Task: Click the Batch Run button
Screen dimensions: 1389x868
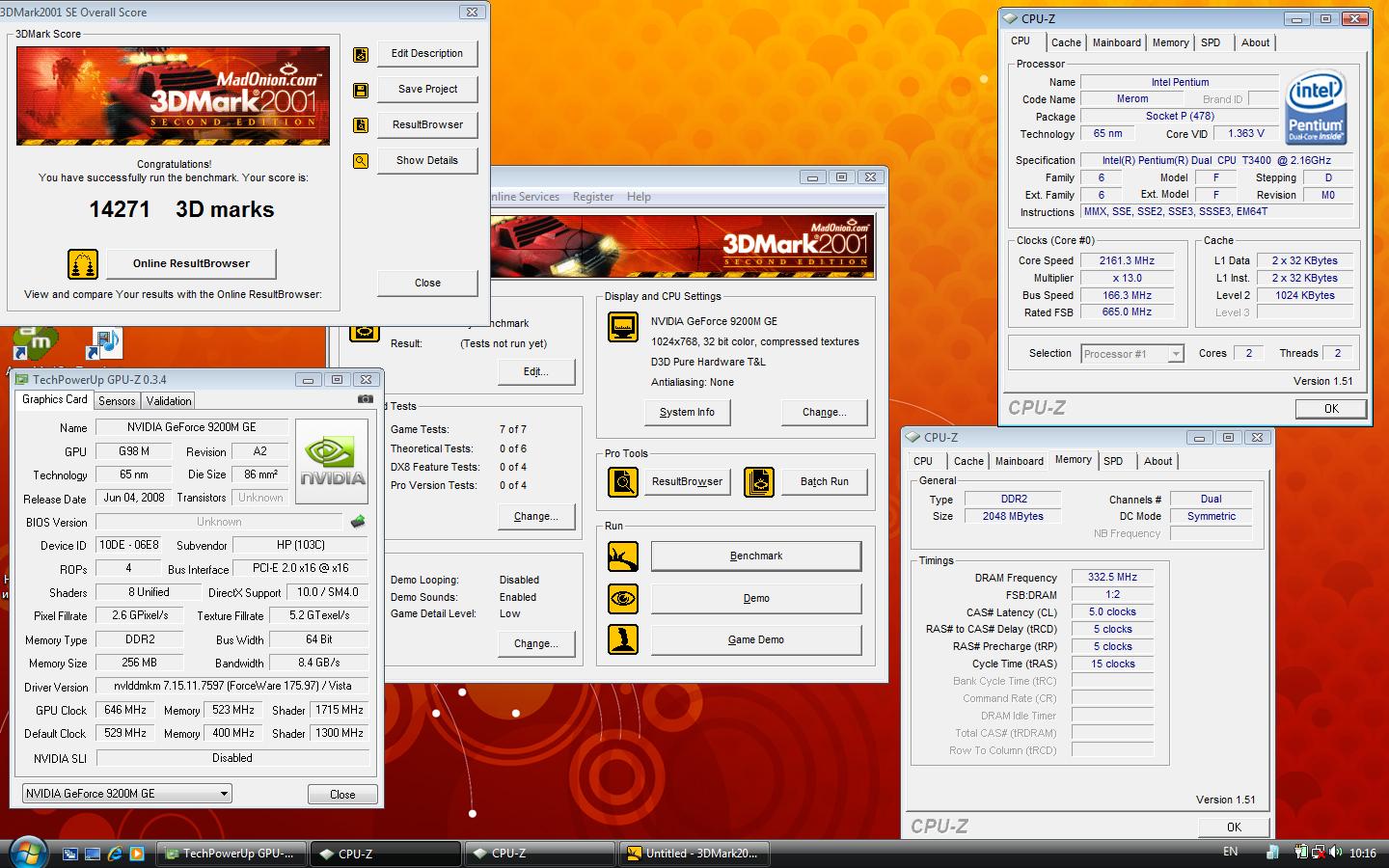Action: (x=825, y=482)
